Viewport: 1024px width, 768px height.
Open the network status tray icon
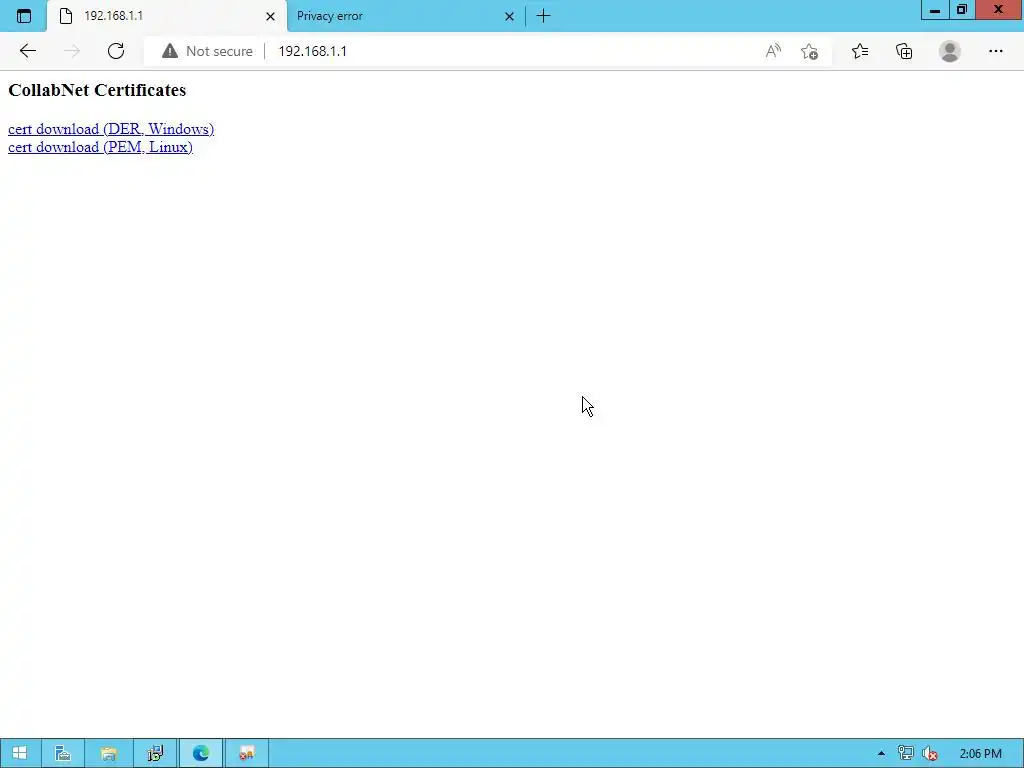pos(905,754)
